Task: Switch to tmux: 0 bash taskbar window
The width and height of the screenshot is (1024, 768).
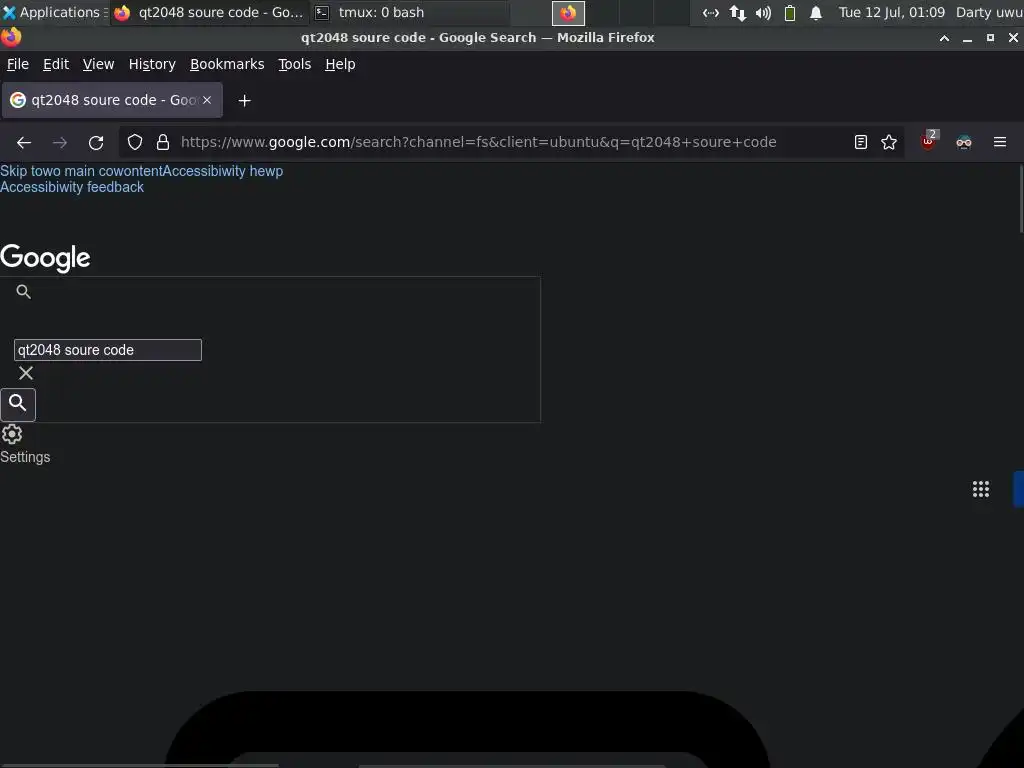Action: (x=408, y=12)
